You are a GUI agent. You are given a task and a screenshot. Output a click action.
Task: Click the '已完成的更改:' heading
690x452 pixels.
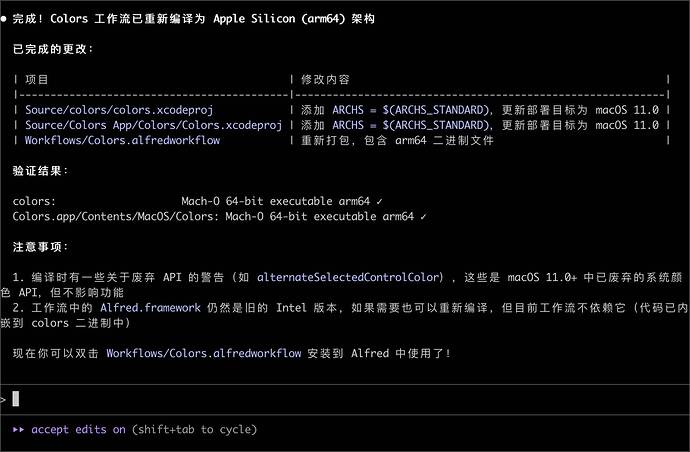click(53, 49)
